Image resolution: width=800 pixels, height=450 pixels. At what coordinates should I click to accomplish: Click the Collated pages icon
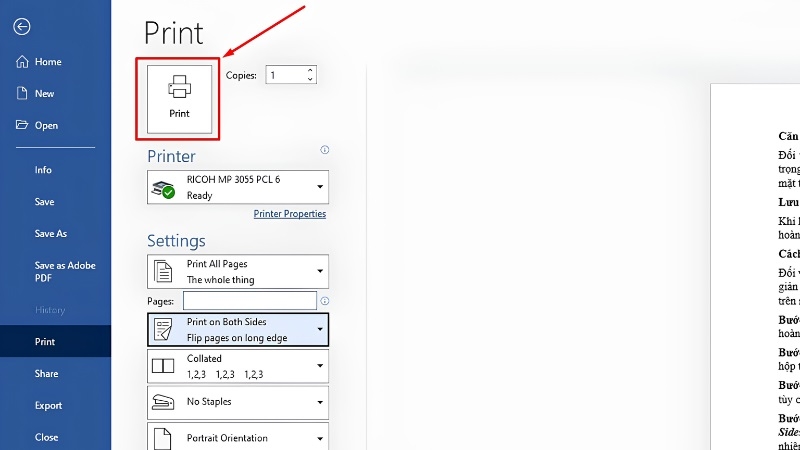[163, 366]
